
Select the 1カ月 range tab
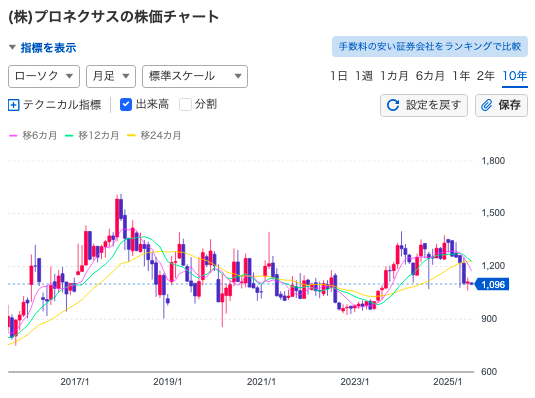click(394, 76)
